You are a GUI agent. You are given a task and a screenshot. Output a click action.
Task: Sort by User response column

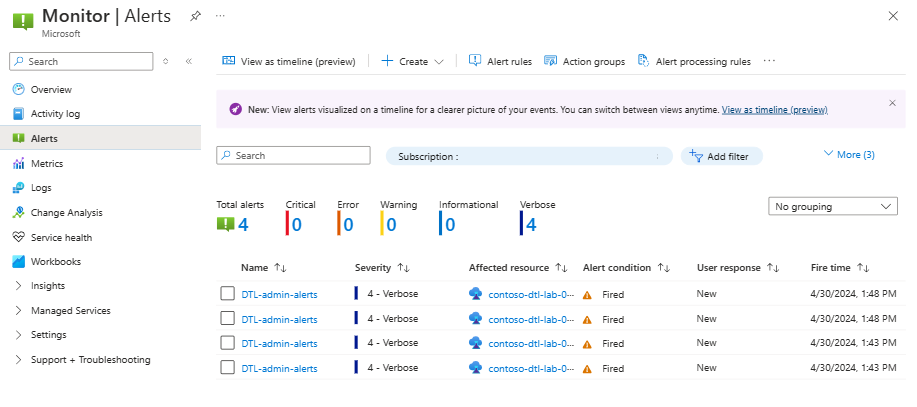click(x=738, y=268)
